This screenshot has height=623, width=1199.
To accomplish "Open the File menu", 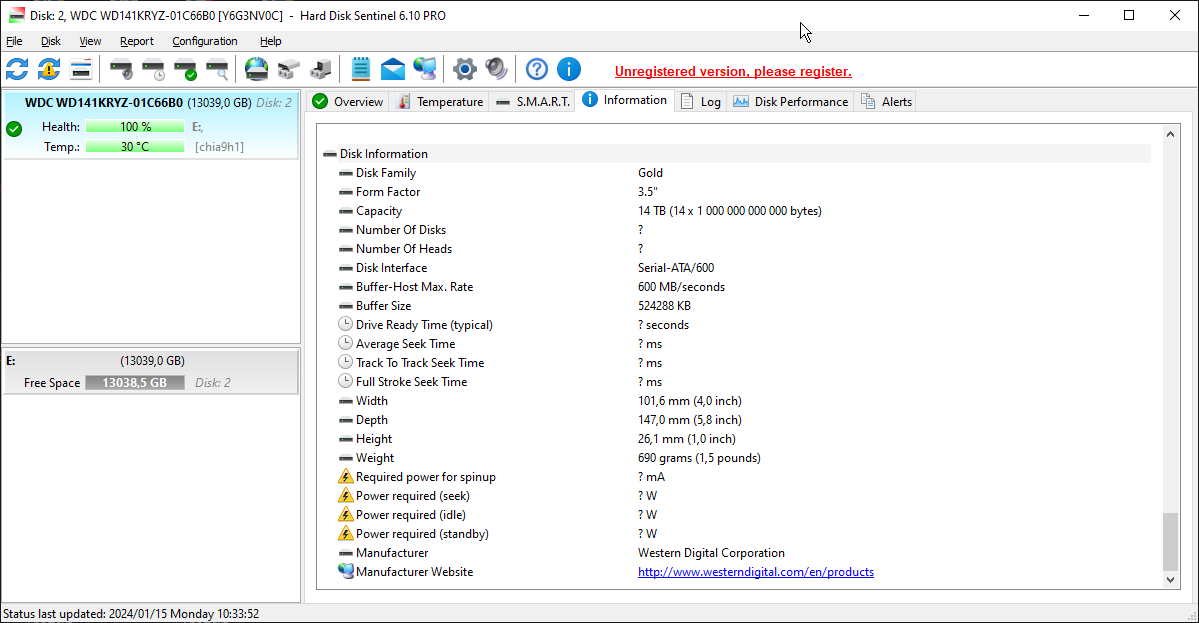I will (15, 41).
